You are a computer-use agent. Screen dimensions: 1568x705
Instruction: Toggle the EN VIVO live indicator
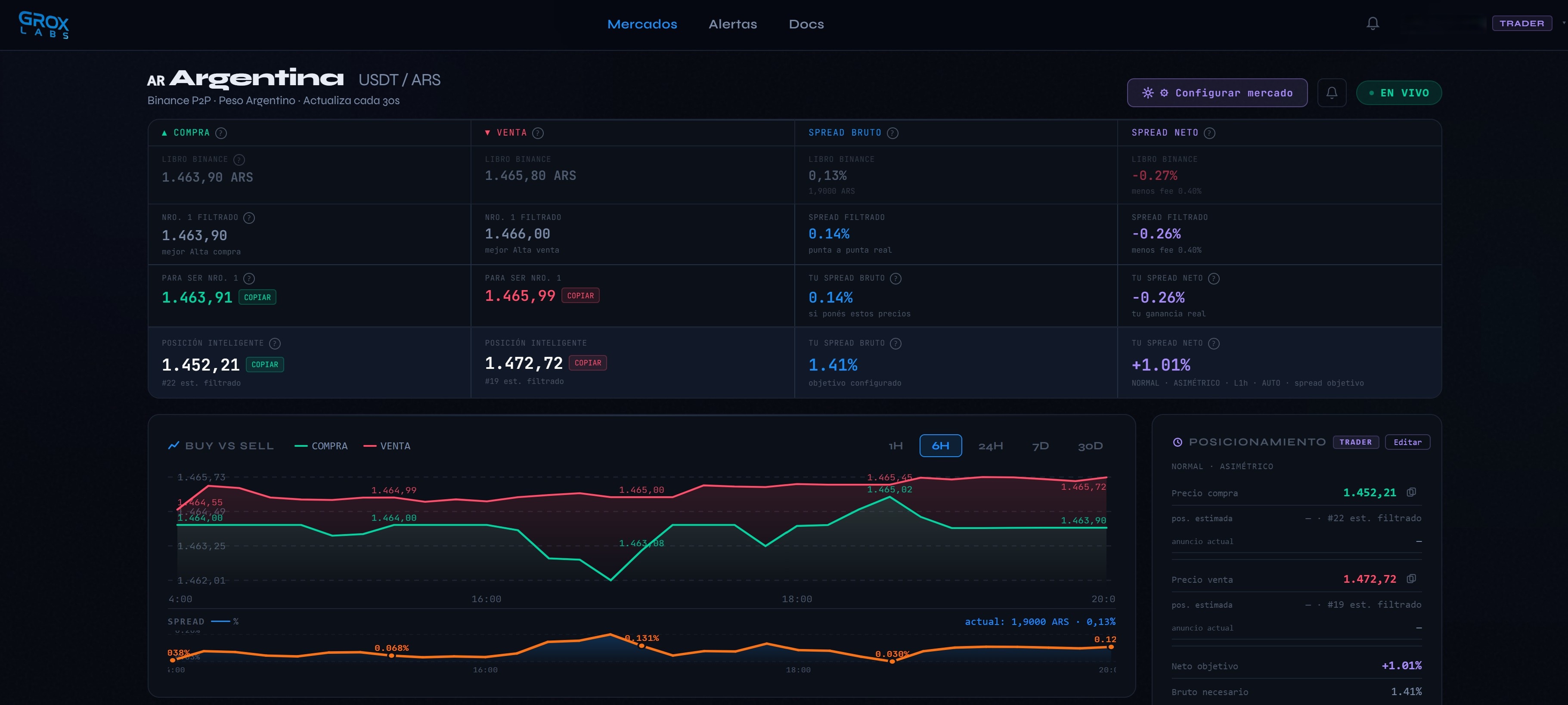click(x=1398, y=93)
